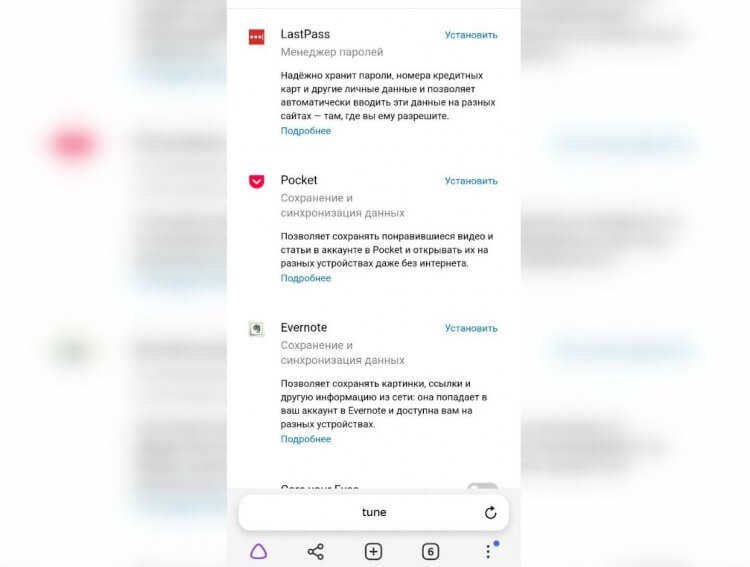Tap the LastPass extension icon
The height and width of the screenshot is (567, 750).
pos(256,37)
